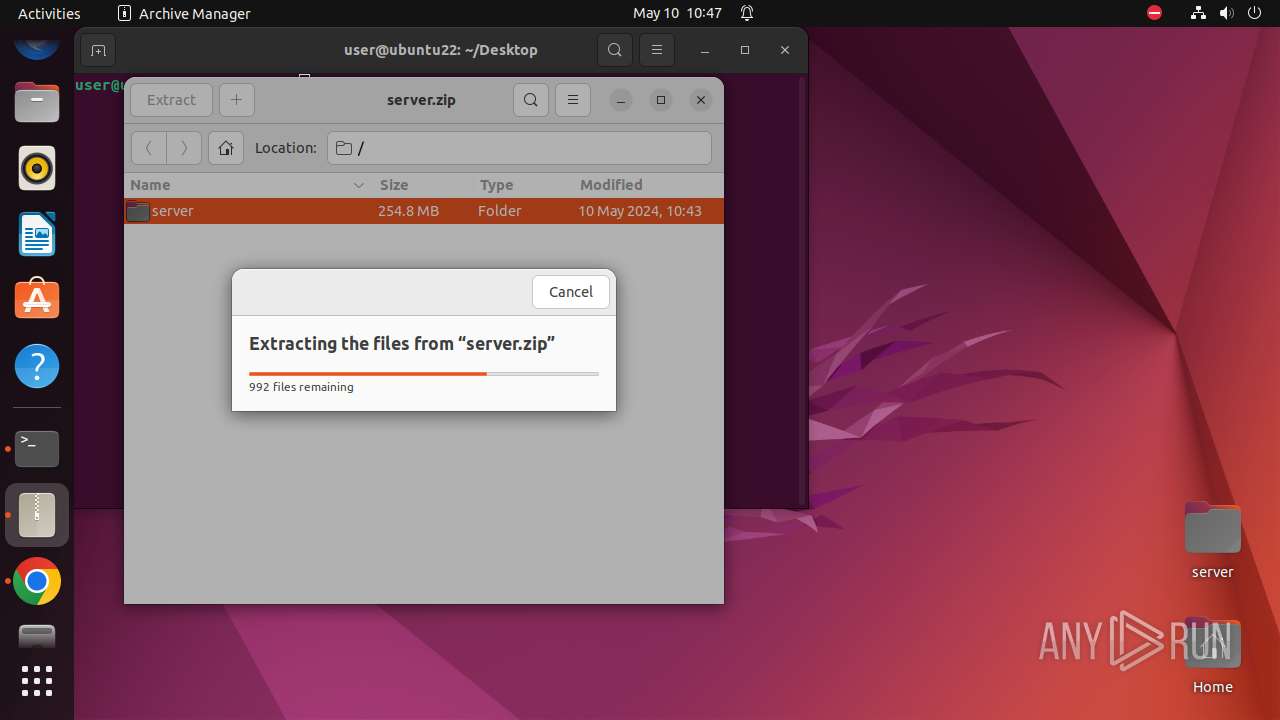The width and height of the screenshot is (1280, 720).
Task: Click the red do-not-disturb tray icon
Action: [1155, 13]
